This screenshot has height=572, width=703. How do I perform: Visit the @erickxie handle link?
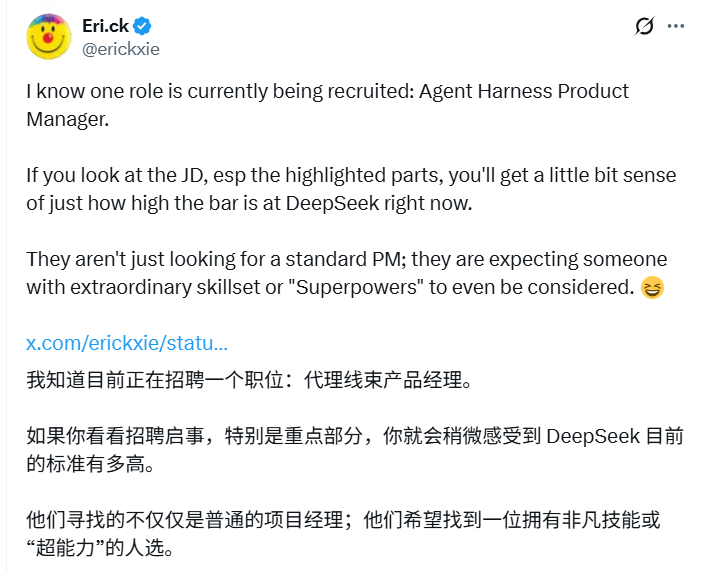click(121, 49)
